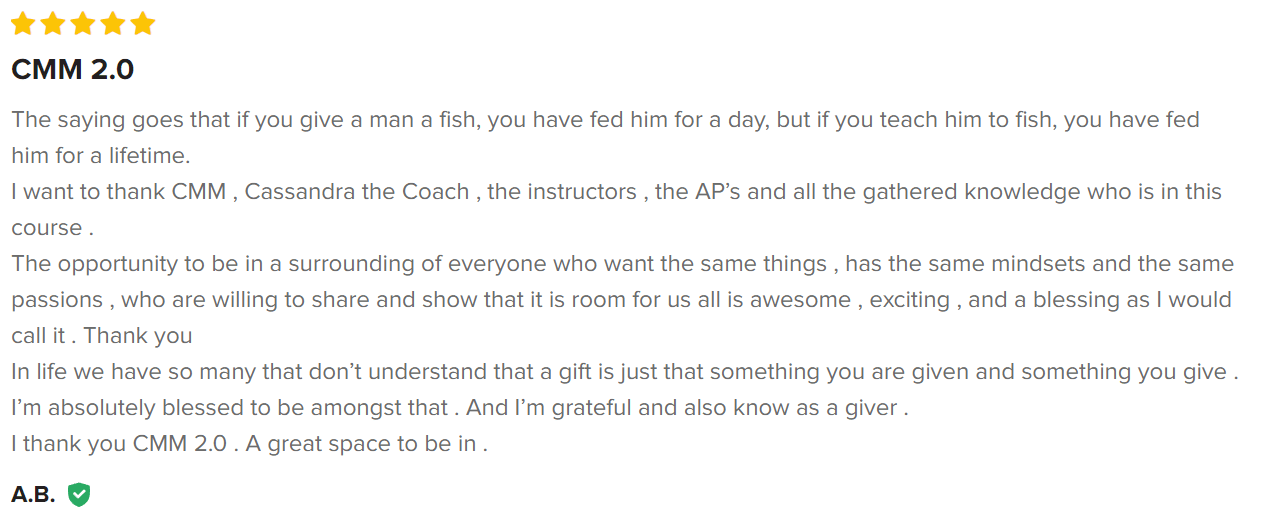The height and width of the screenshot is (521, 1274).
Task: Click the green verified shield badge
Action: (x=79, y=494)
